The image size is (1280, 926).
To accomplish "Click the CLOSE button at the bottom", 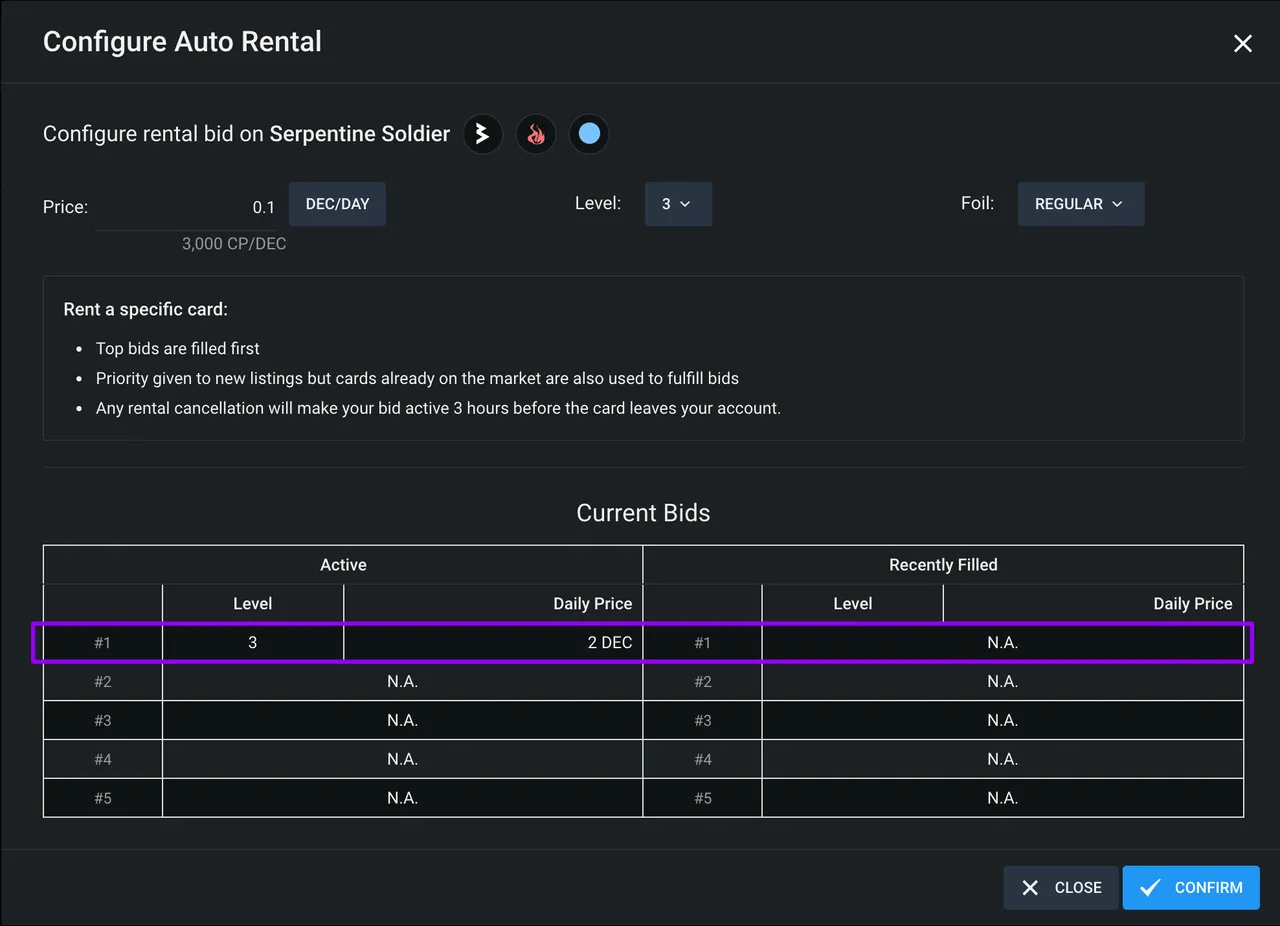I will click(1061, 888).
